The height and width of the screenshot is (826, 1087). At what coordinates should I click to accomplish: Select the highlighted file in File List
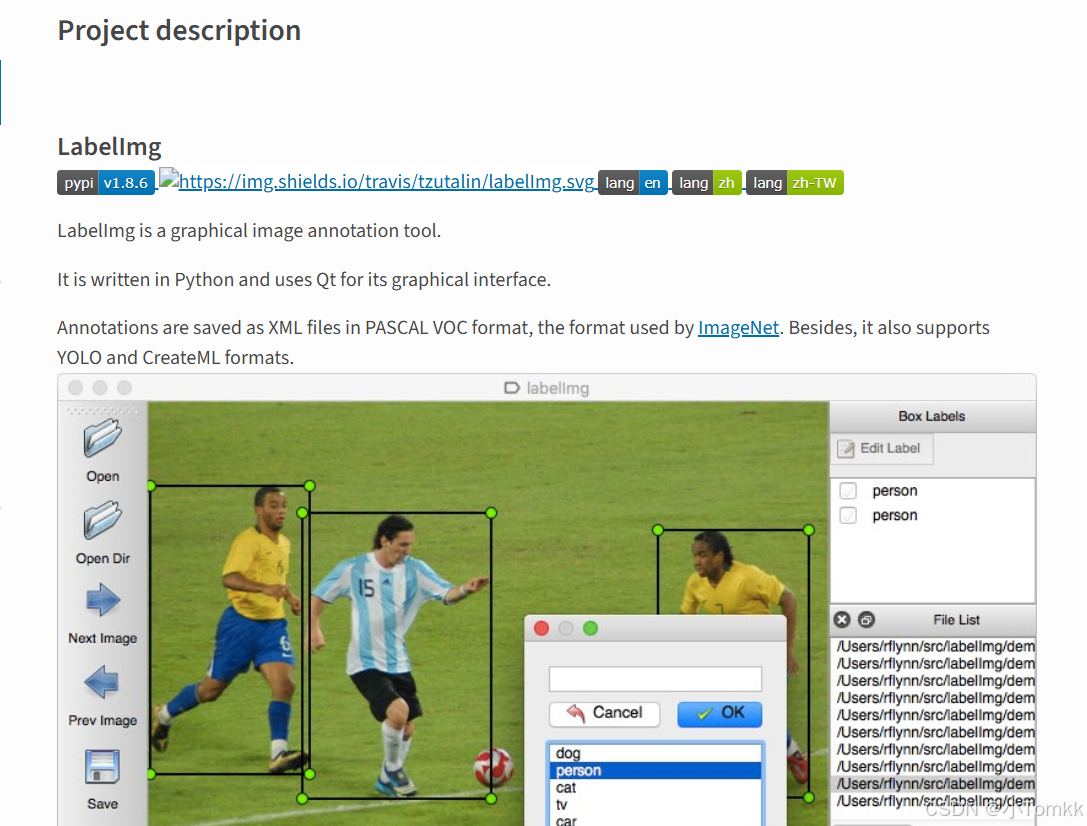pos(934,784)
